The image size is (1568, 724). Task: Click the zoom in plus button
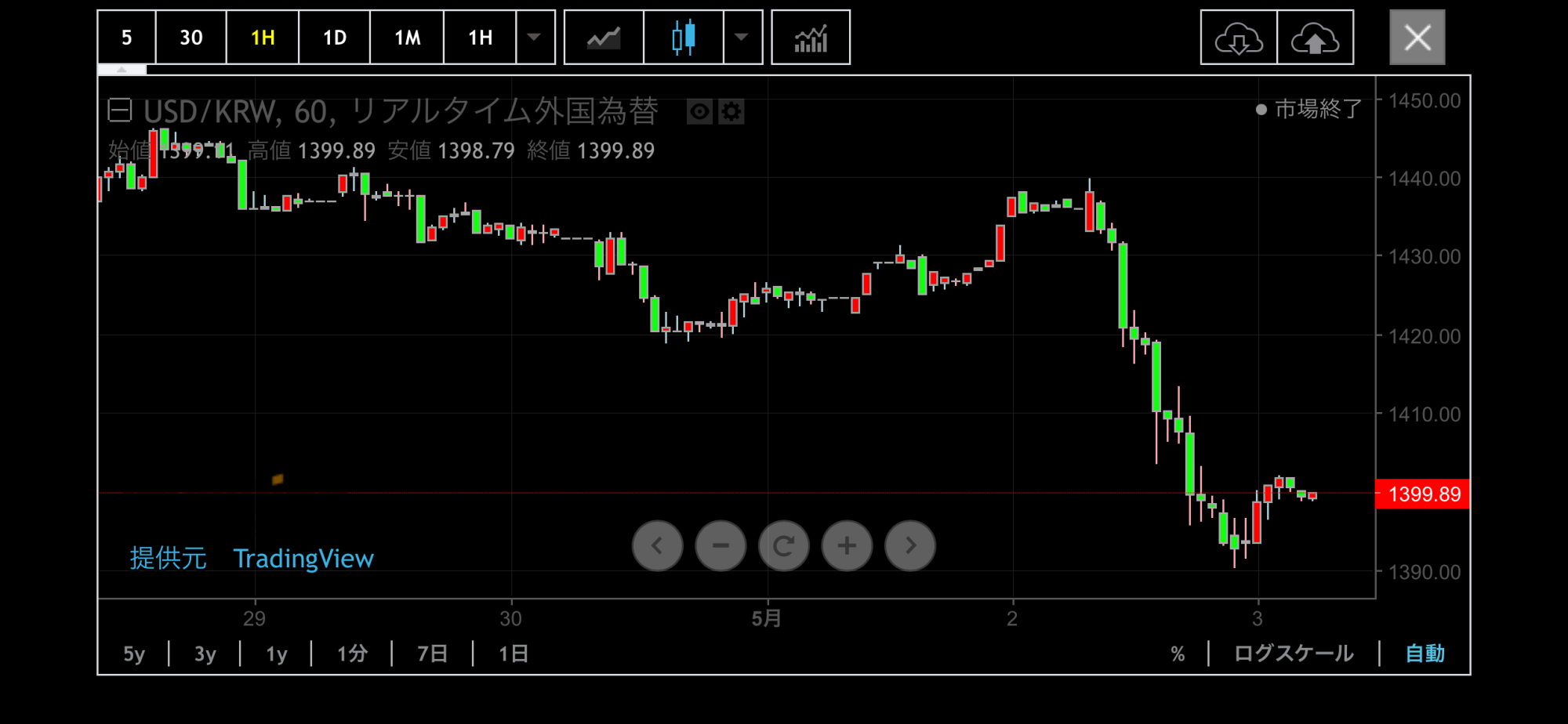[847, 545]
